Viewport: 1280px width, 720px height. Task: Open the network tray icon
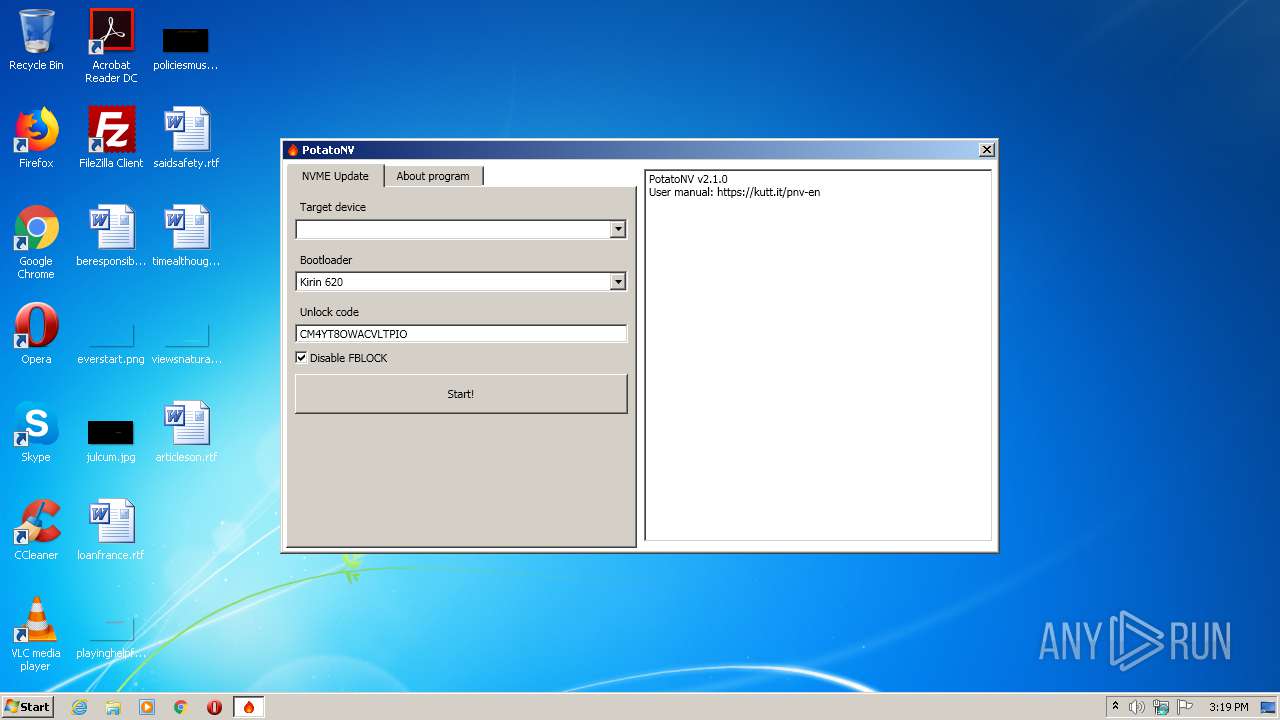pos(1161,707)
